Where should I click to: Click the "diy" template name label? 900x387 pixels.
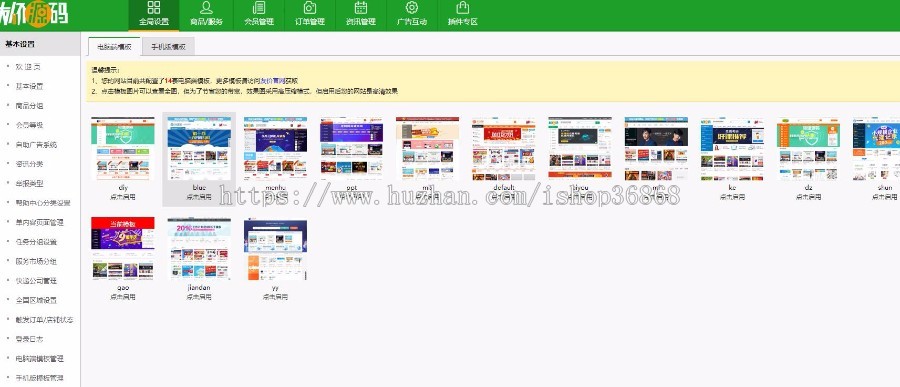(x=122, y=187)
